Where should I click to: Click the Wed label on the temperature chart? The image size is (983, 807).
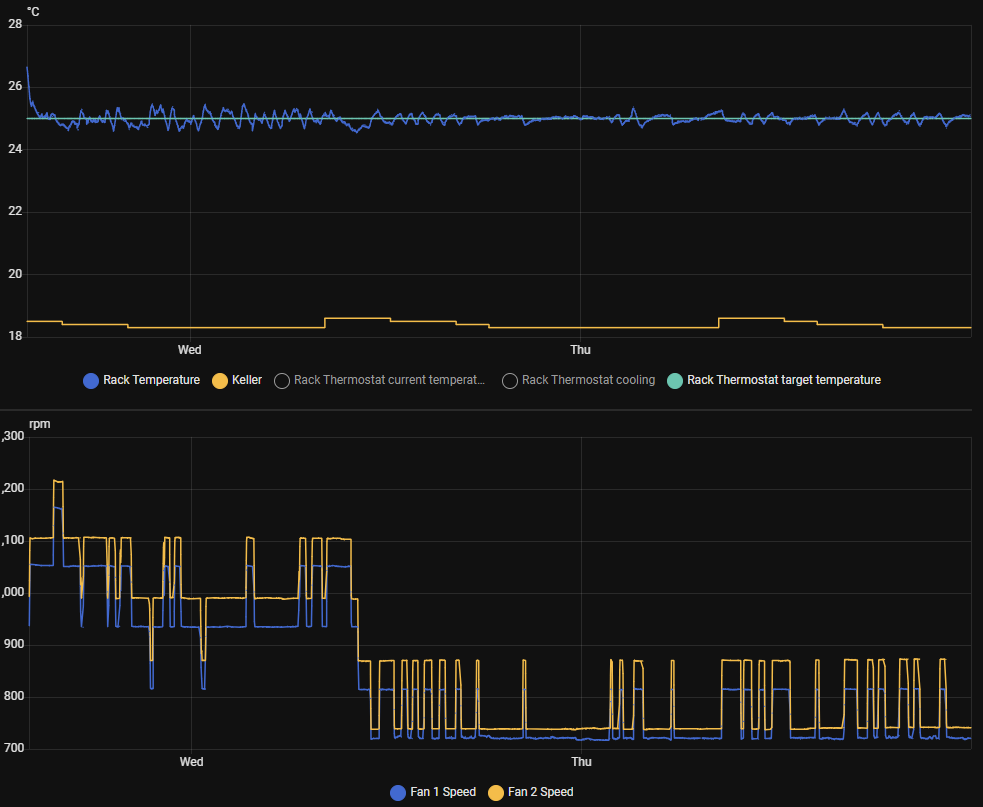click(190, 350)
